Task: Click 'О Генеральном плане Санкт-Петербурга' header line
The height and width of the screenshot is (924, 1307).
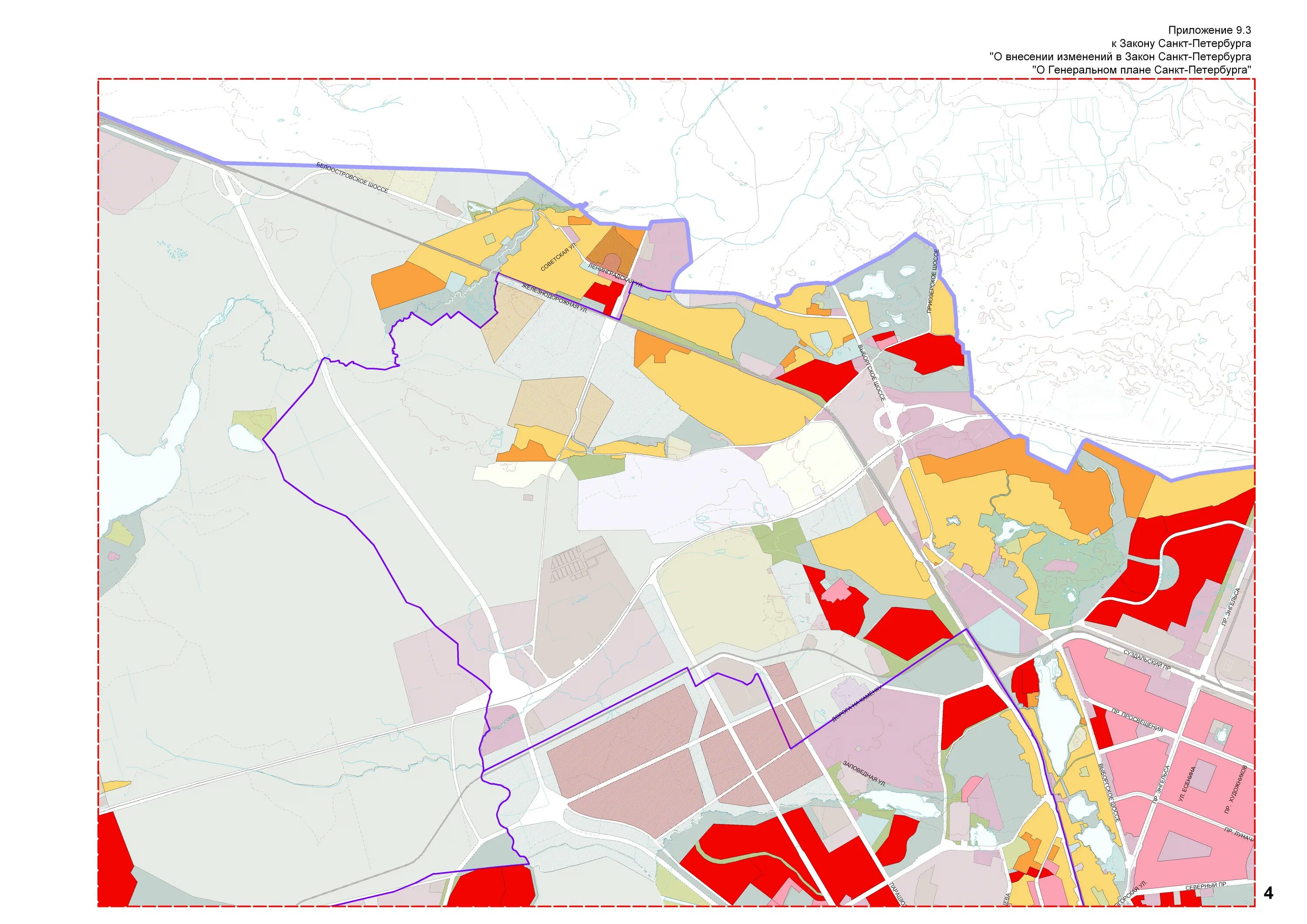Action: coord(1141,70)
